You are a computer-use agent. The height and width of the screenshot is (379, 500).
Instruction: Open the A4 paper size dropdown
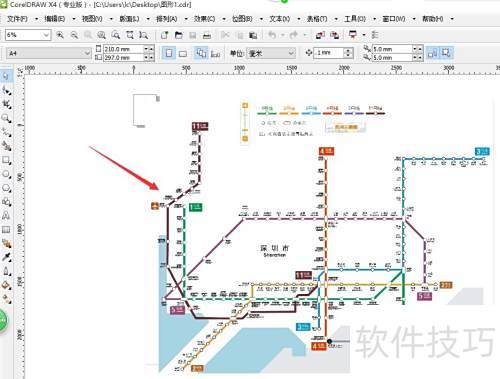point(87,53)
